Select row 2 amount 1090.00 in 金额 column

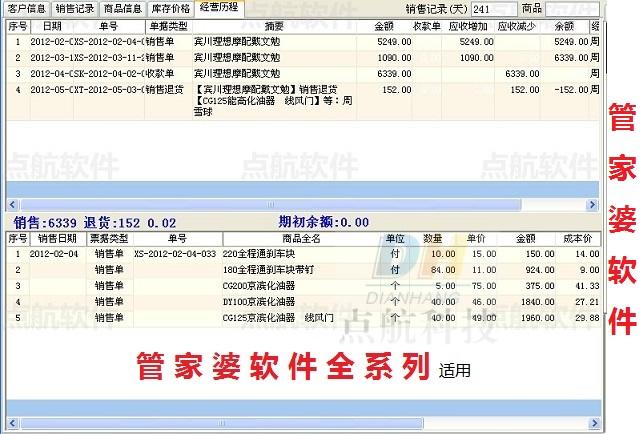click(394, 58)
